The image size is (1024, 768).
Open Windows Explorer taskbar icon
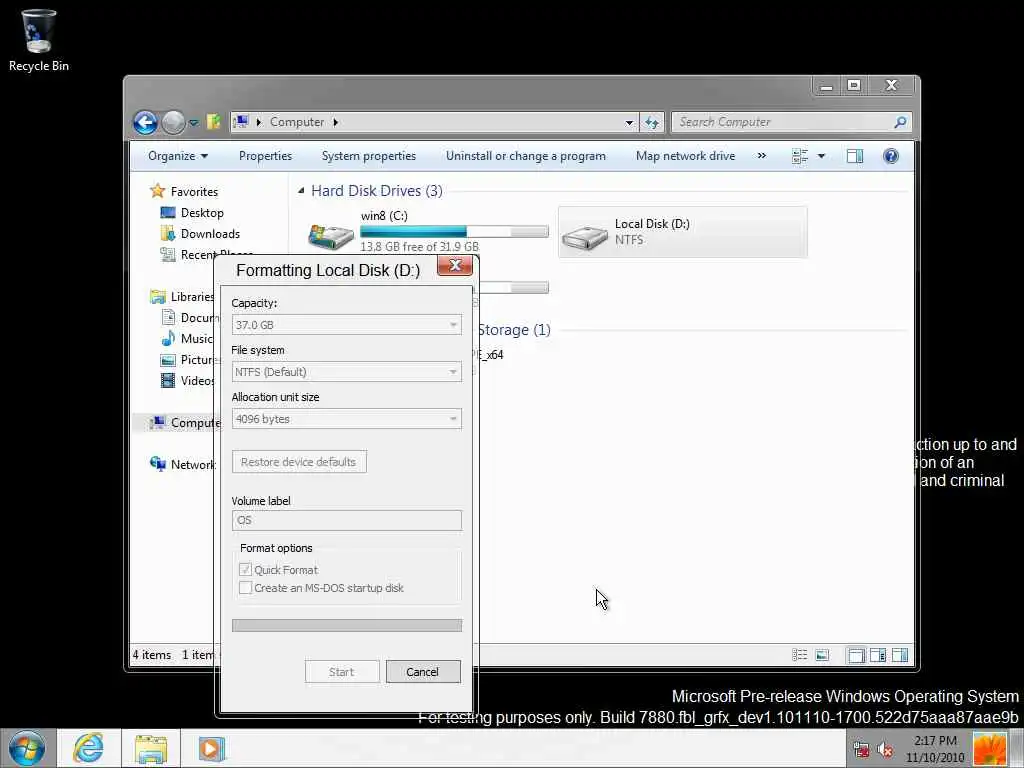coord(151,749)
